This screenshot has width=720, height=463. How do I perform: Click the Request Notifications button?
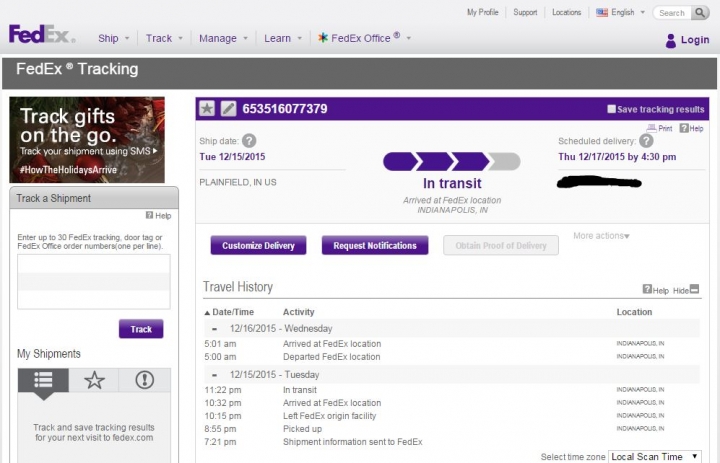pos(375,245)
